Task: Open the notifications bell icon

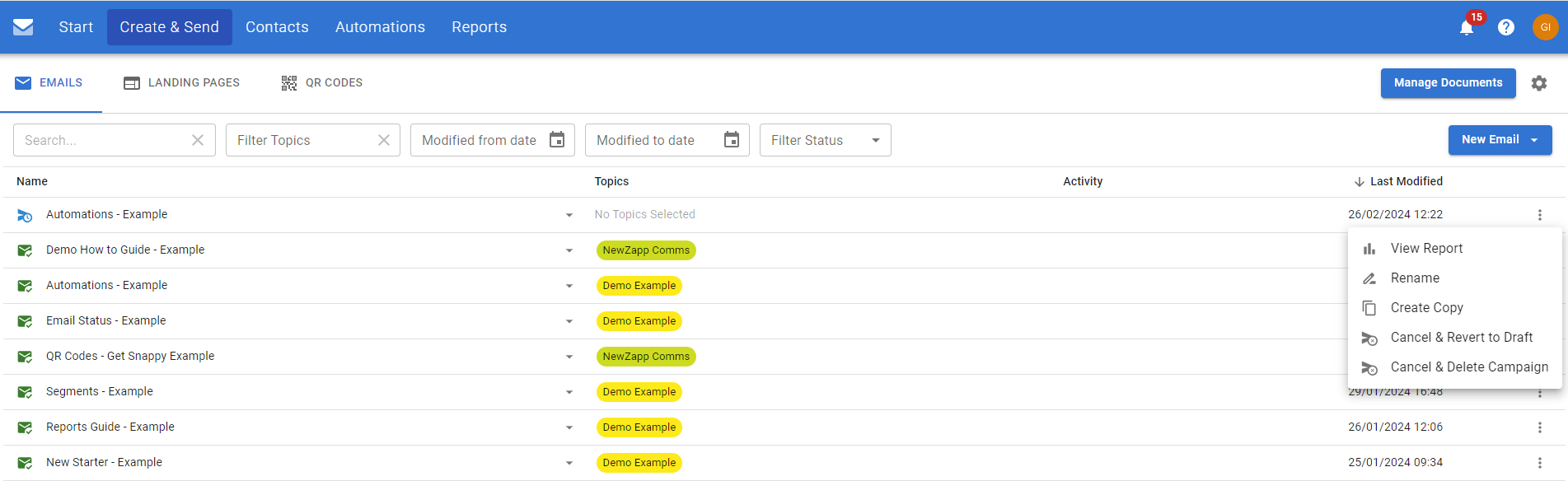Action: [x=1467, y=28]
